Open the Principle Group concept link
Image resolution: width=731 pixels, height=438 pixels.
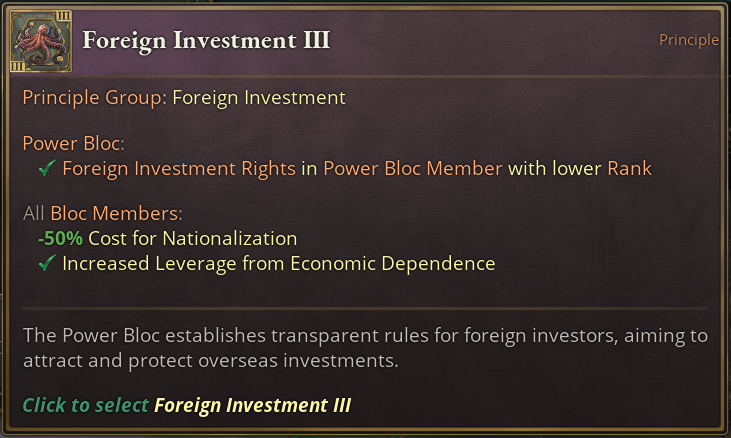(92, 98)
